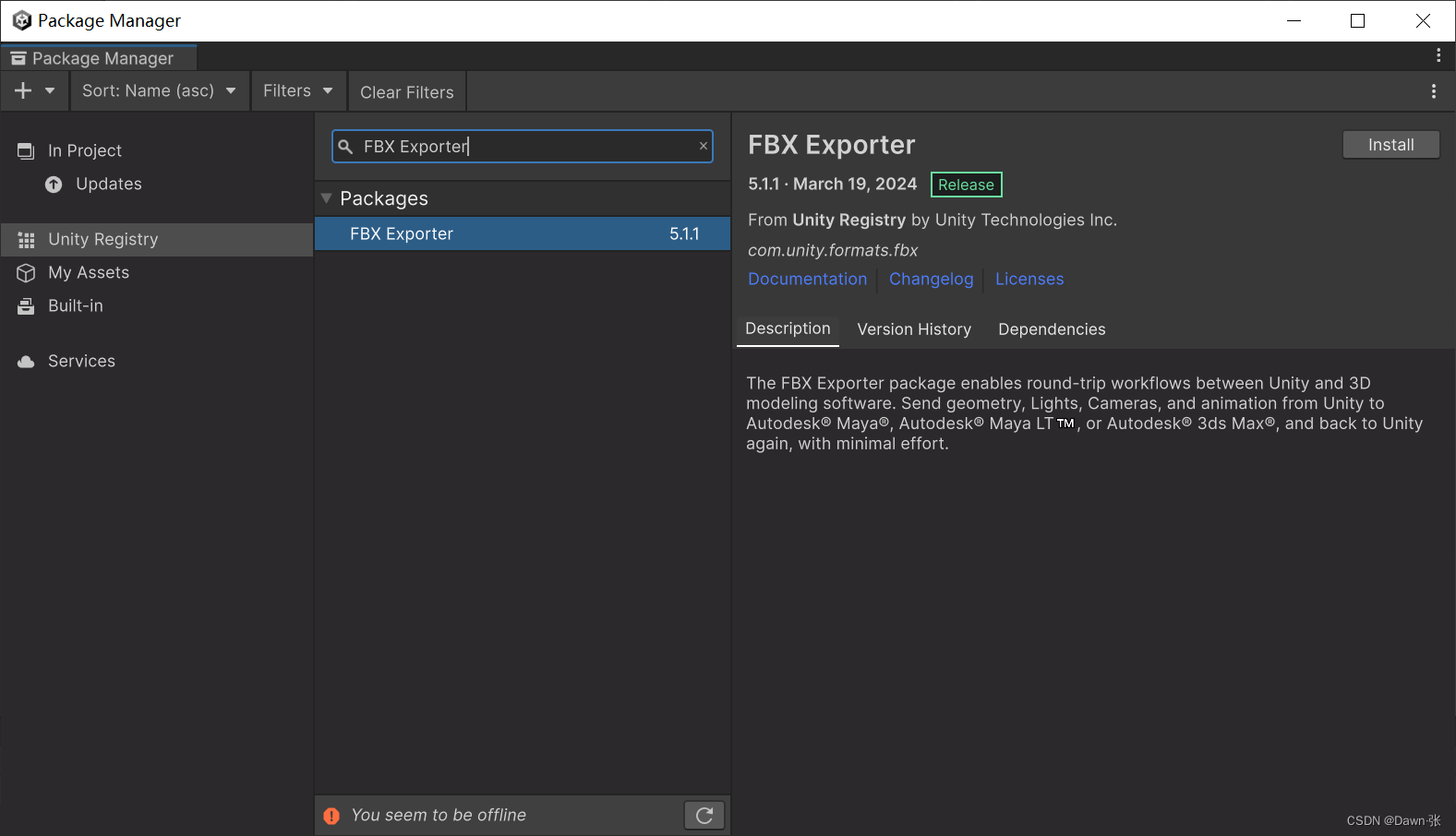The image size is (1456, 836).
Task: Click the com.unity.formats.fbx package name
Action: [833, 250]
